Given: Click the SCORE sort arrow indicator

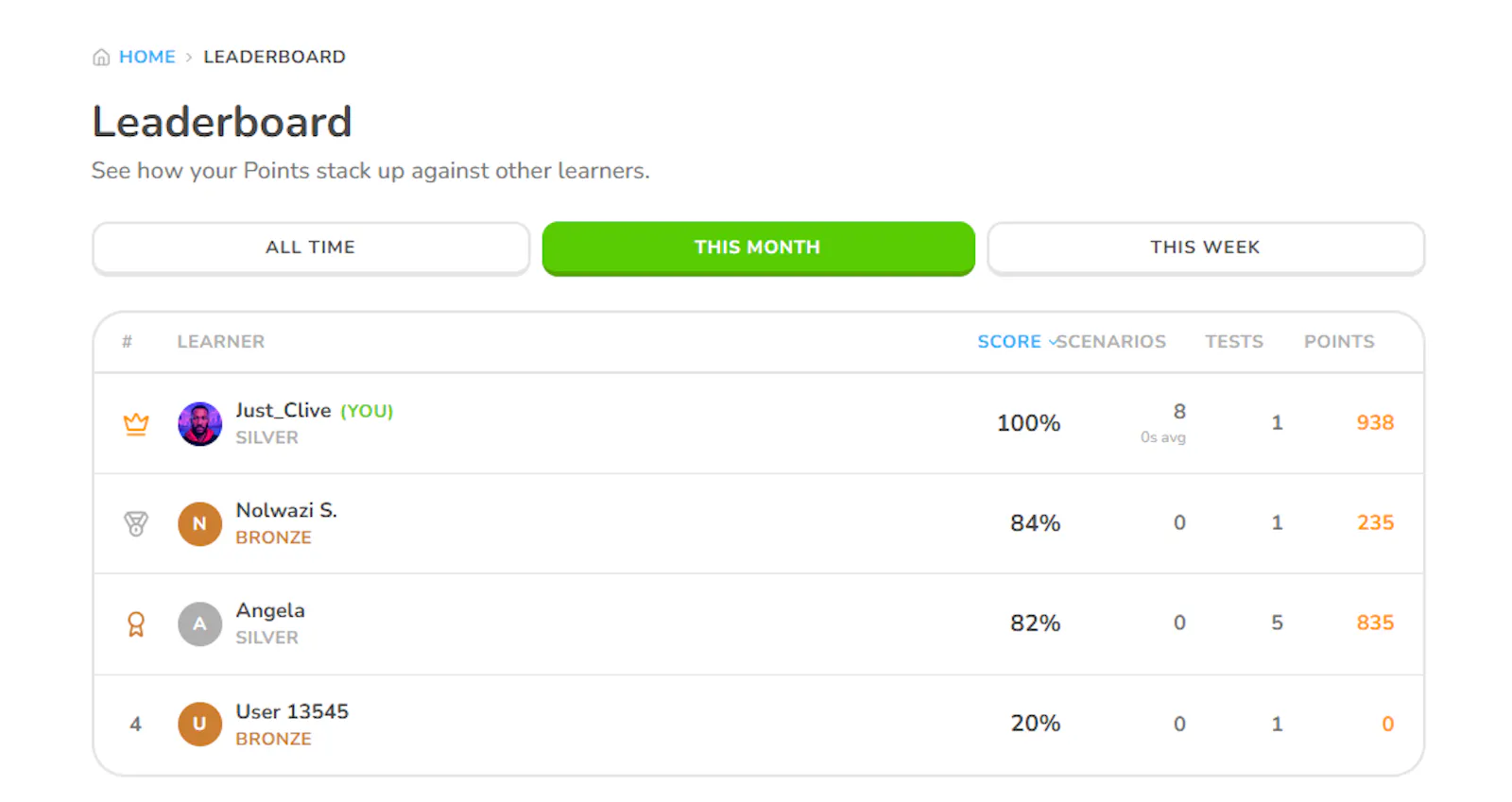Looking at the screenshot, I should point(1053,342).
